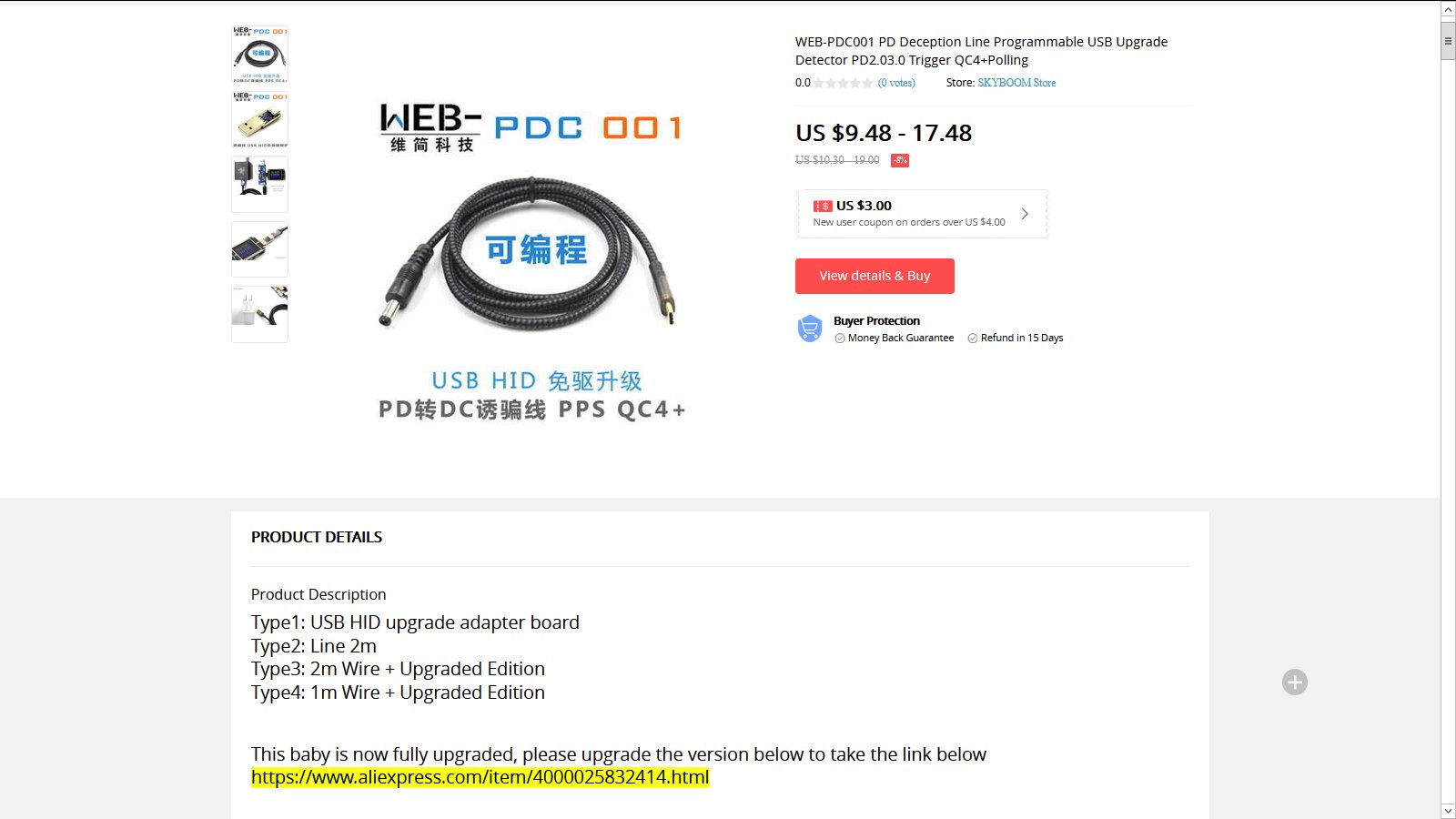Expand the new user coupon chevron arrow
The image size is (1456, 819).
click(1025, 214)
